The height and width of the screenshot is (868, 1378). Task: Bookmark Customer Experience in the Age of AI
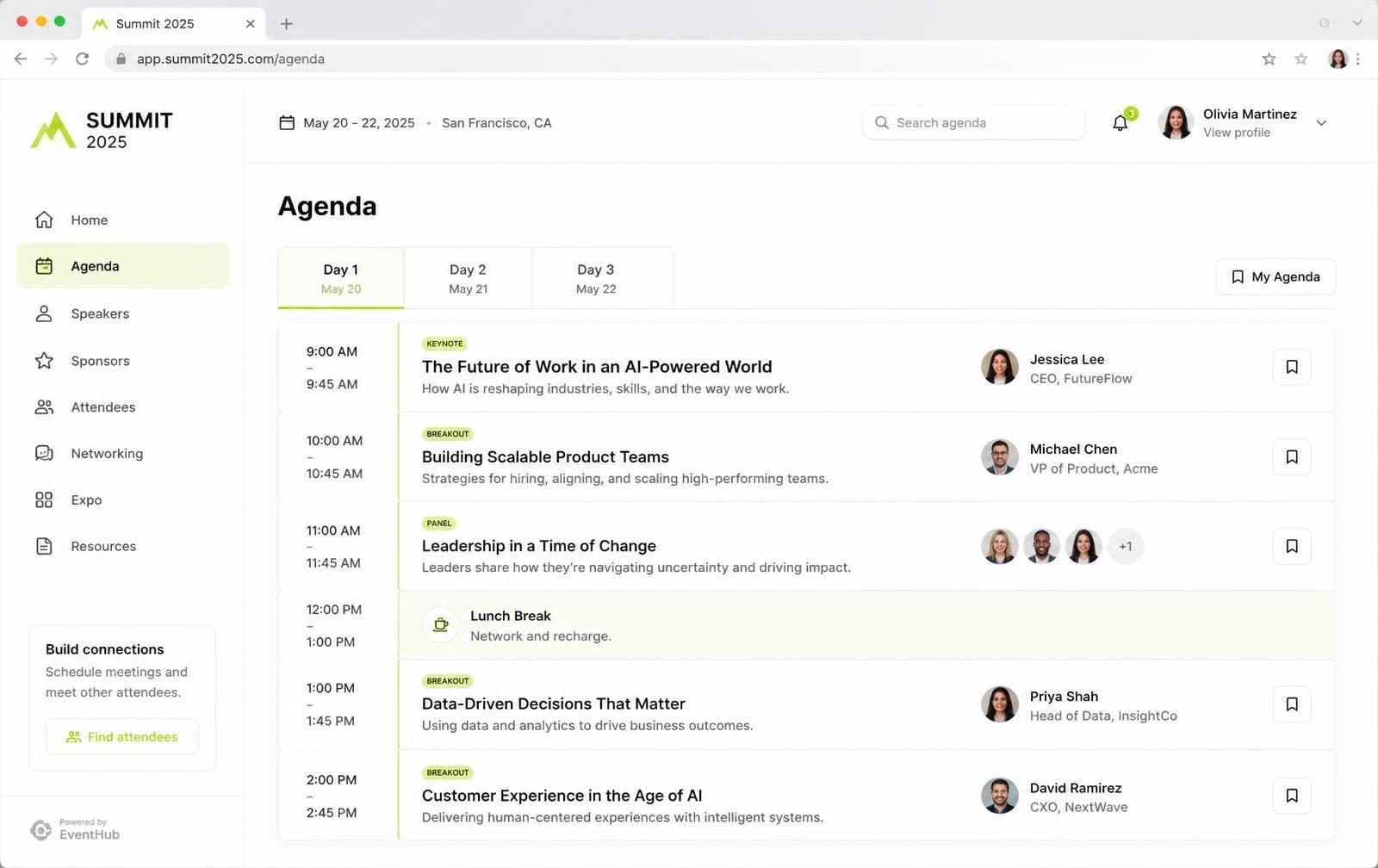pos(1292,796)
